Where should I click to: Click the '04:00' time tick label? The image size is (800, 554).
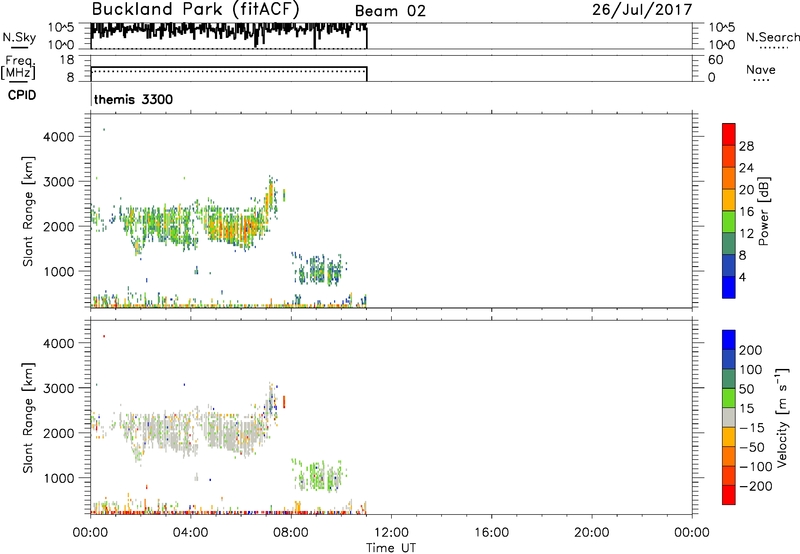(191, 533)
